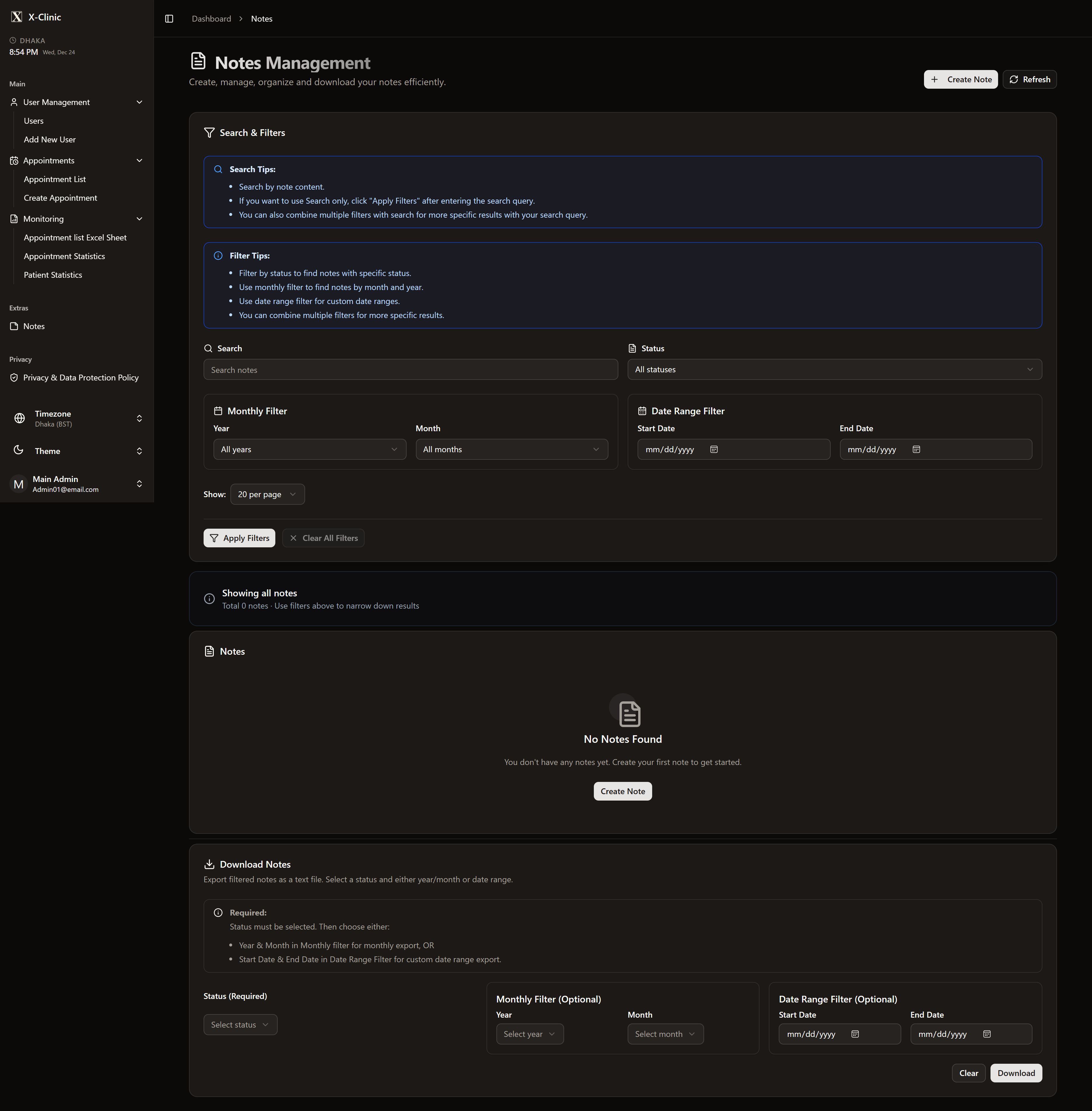Open the All years dropdown
Viewport: 1092px width, 1111px height.
point(309,449)
